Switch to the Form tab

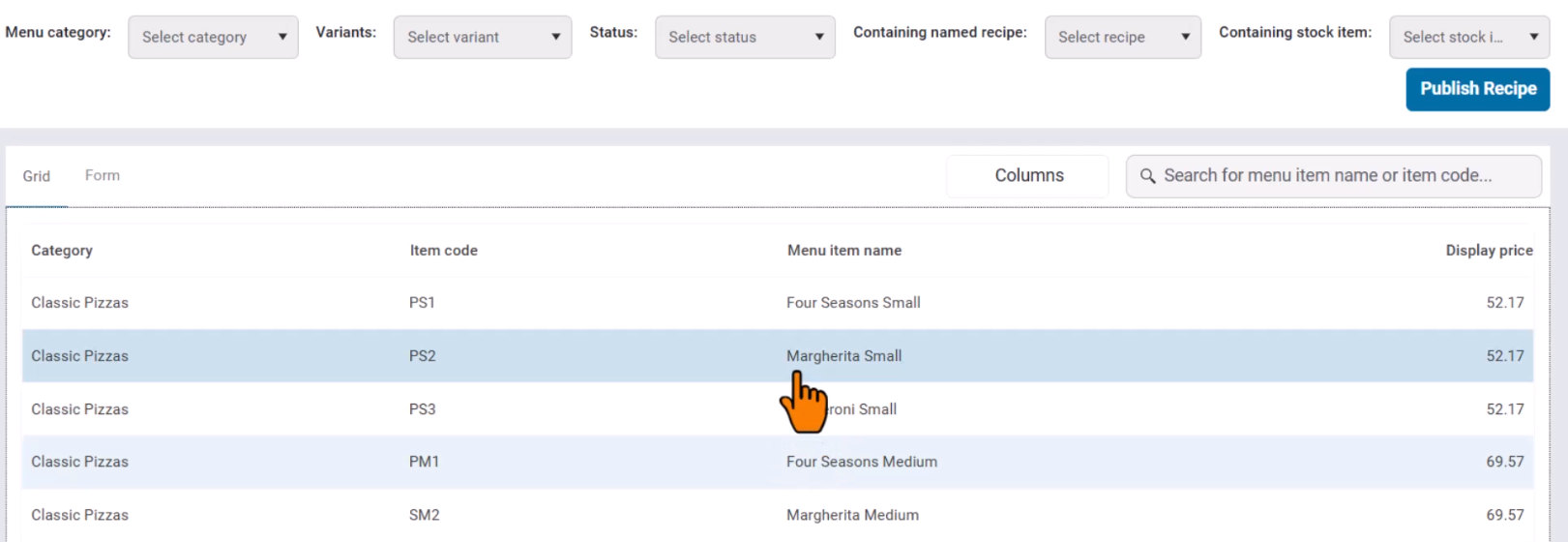tap(103, 175)
